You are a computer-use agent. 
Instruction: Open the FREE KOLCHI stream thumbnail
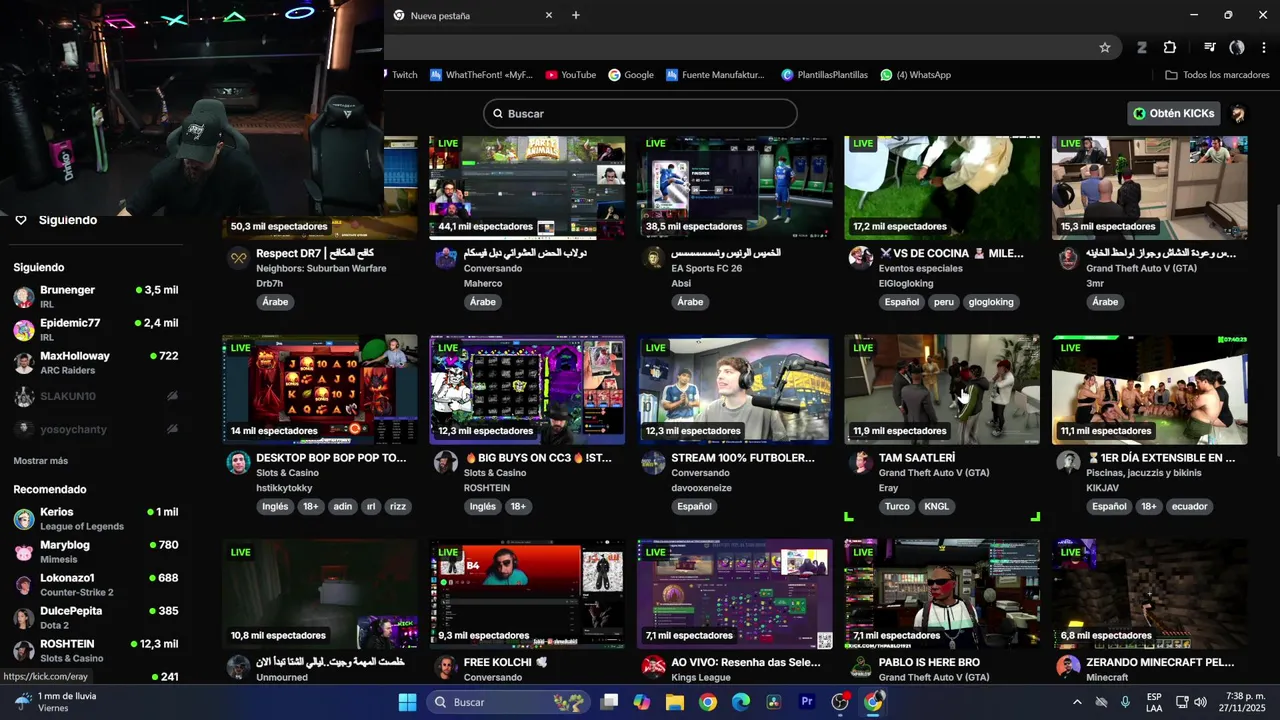click(527, 594)
